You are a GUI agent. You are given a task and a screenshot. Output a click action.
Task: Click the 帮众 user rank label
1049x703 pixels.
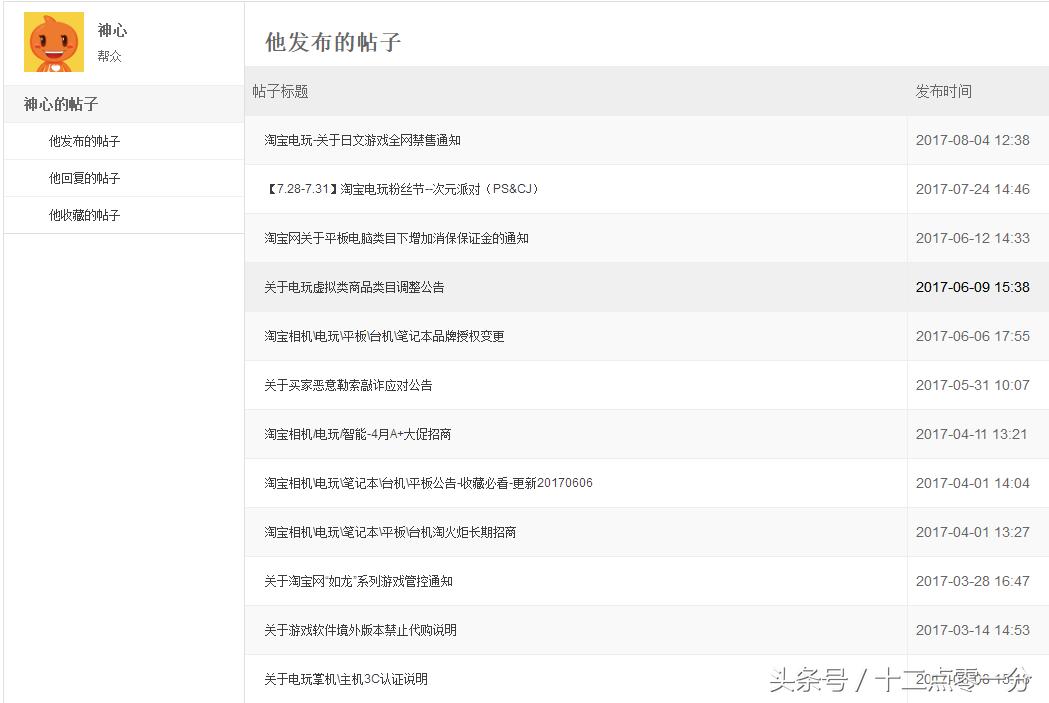click(x=110, y=56)
